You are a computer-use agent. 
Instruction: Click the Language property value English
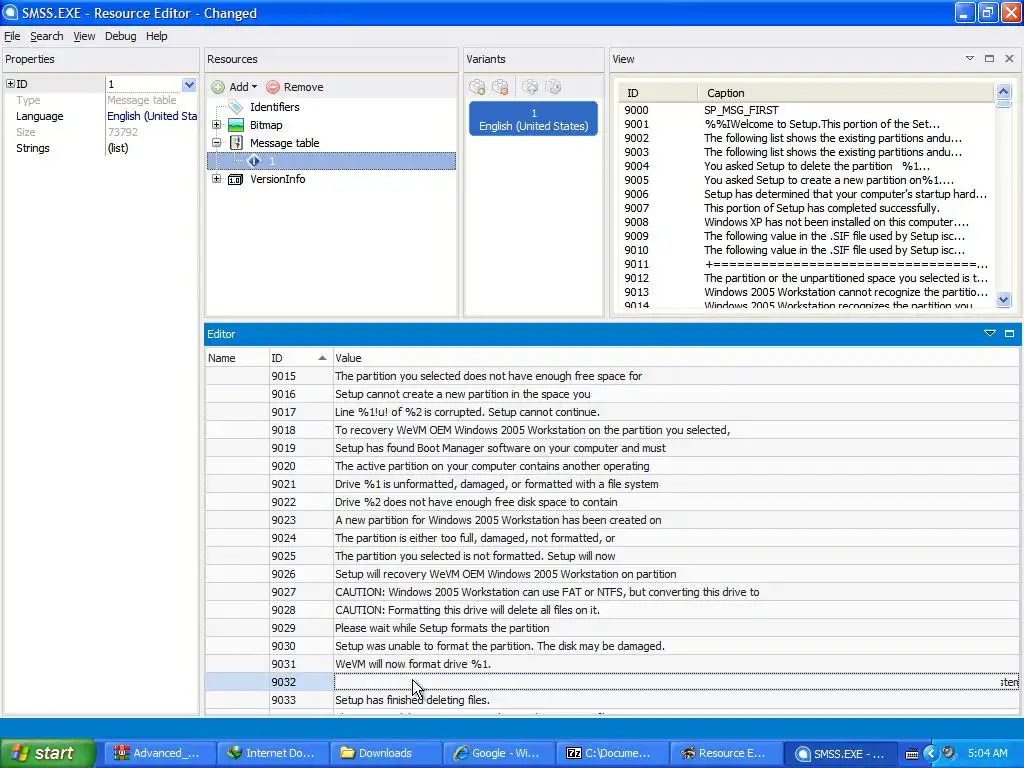pyautogui.click(x=152, y=116)
